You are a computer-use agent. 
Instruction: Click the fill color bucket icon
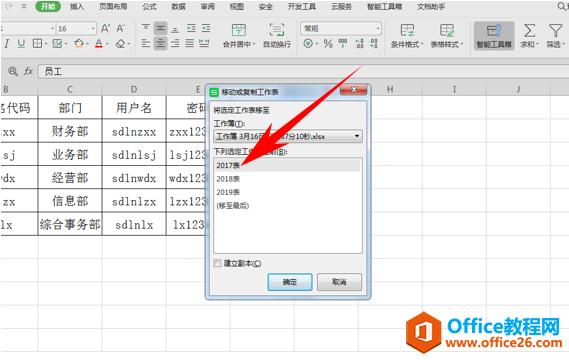[x=78, y=44]
